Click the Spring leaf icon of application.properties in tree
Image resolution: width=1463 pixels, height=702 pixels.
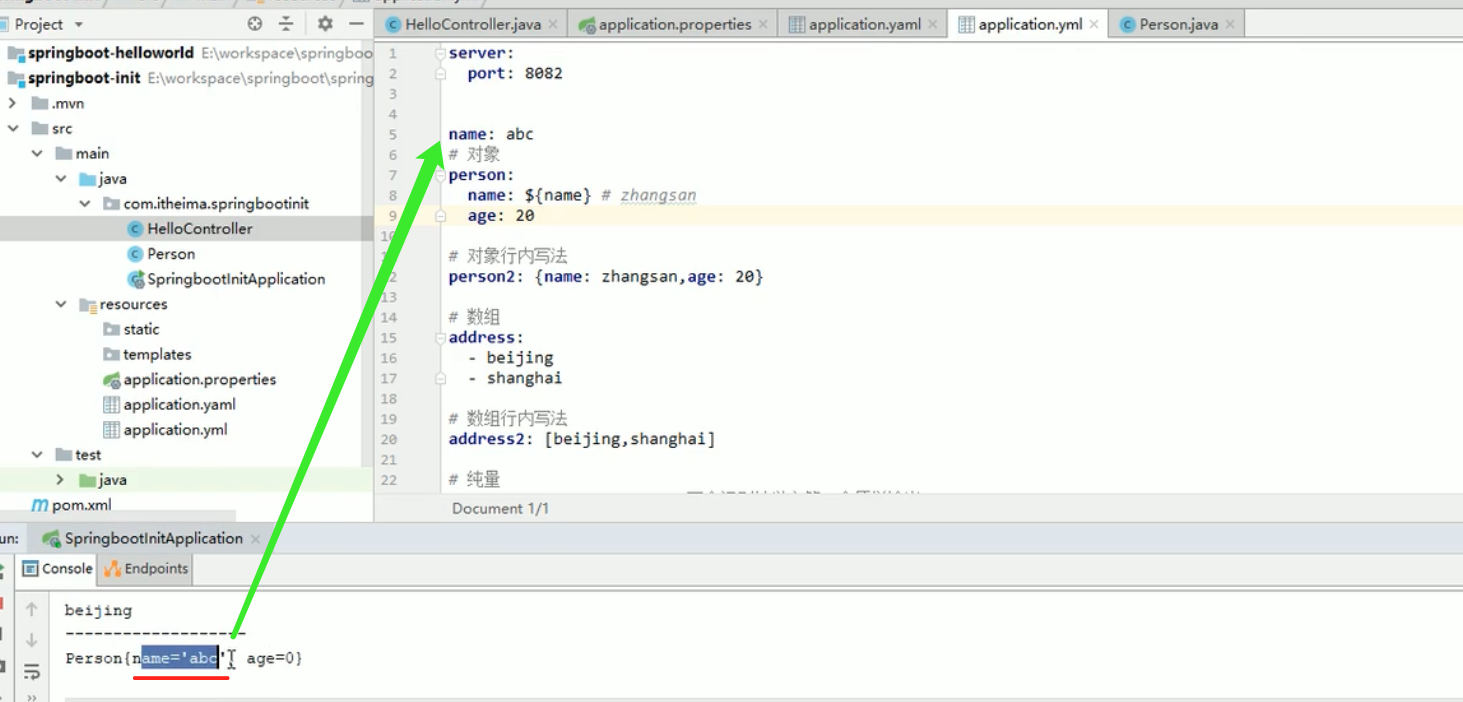pyautogui.click(x=112, y=380)
